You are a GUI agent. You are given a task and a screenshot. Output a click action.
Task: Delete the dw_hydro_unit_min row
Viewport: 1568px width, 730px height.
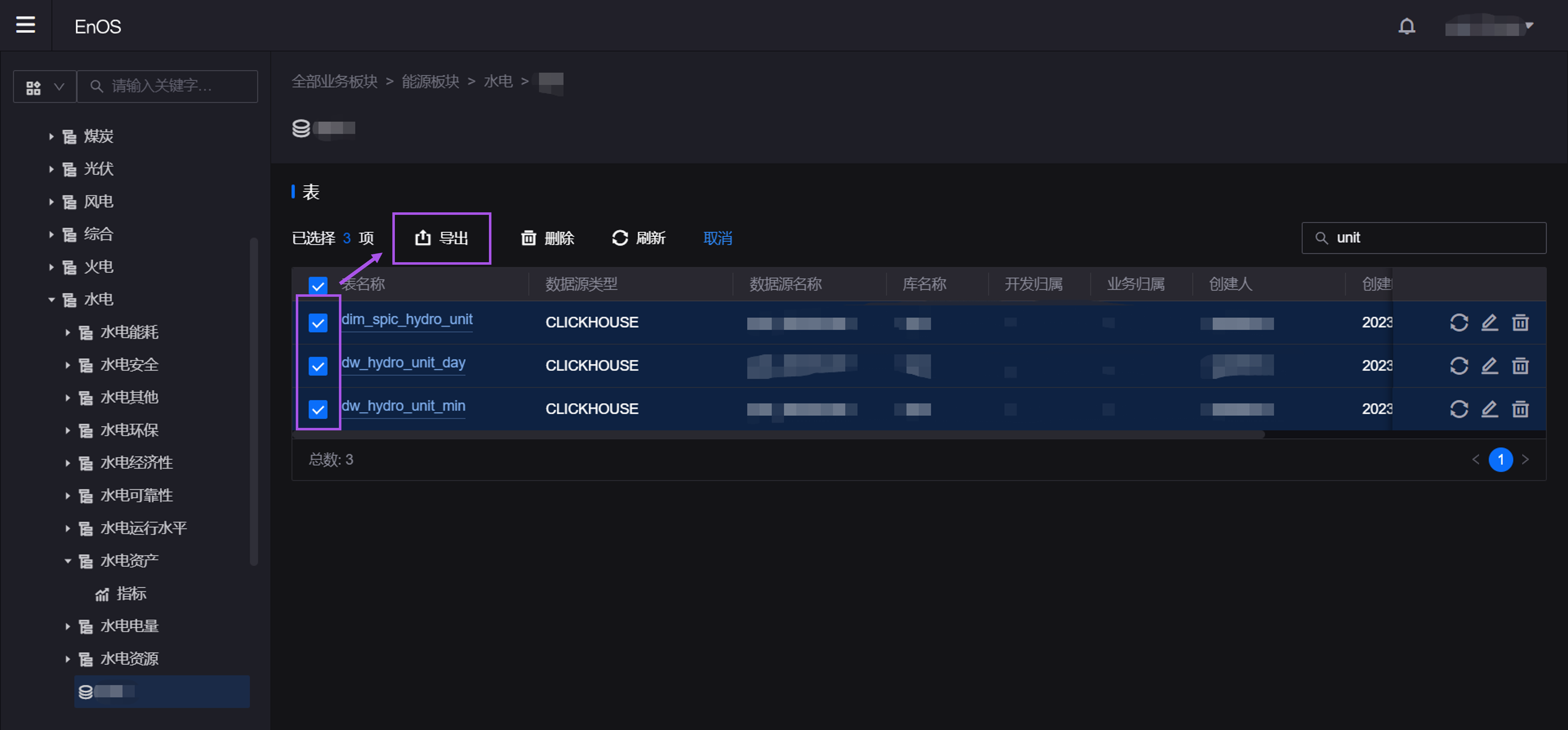[x=1521, y=409]
